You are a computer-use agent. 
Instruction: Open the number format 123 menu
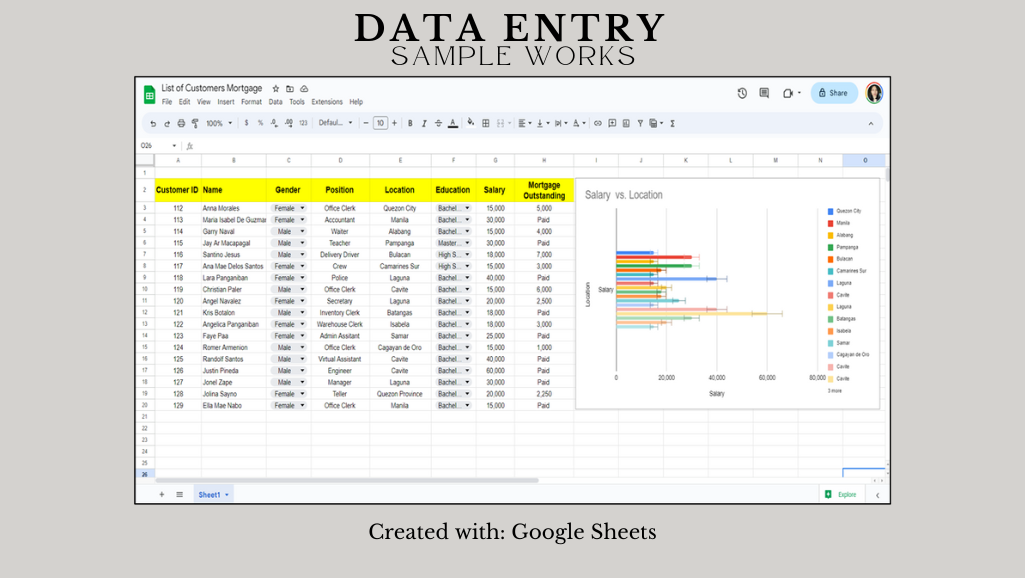[303, 123]
